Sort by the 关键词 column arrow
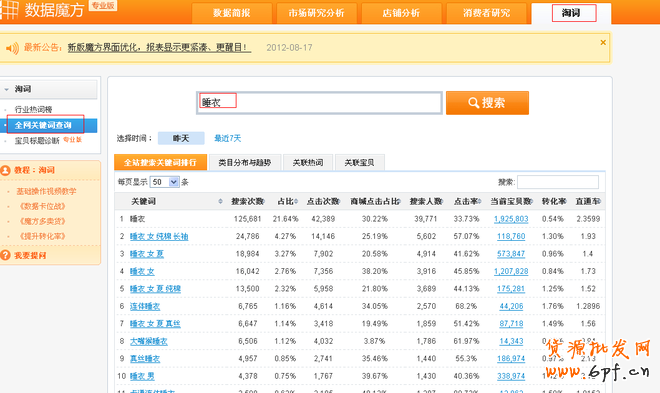The height and width of the screenshot is (393, 660). point(220,202)
